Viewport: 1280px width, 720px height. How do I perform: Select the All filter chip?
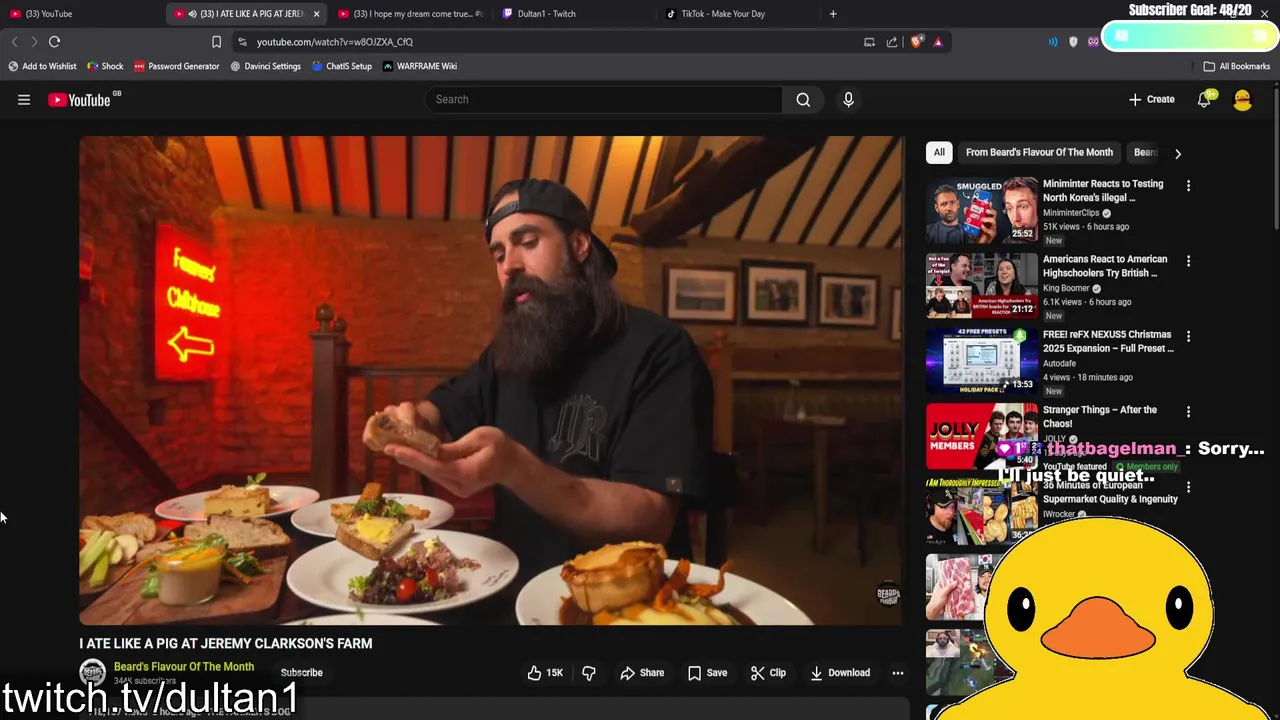click(939, 152)
